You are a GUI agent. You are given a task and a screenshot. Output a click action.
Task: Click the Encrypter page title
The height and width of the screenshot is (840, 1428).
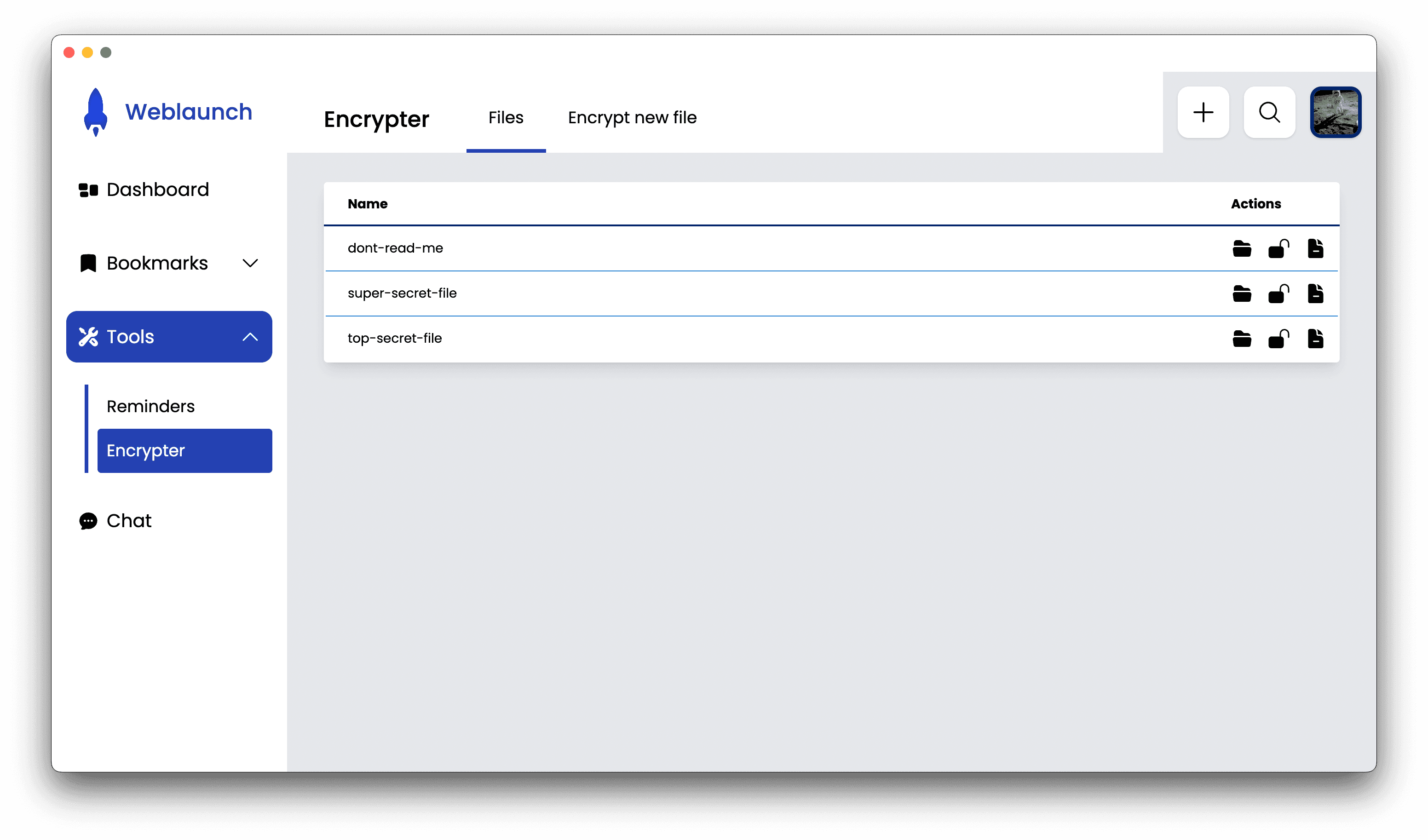(x=376, y=120)
